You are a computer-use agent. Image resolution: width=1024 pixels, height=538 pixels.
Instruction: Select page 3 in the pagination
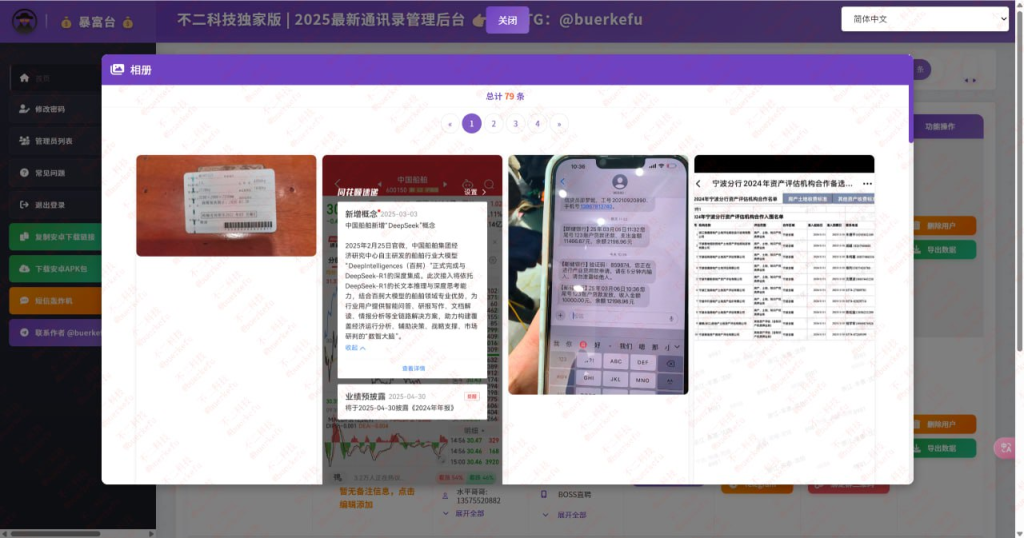coord(515,123)
